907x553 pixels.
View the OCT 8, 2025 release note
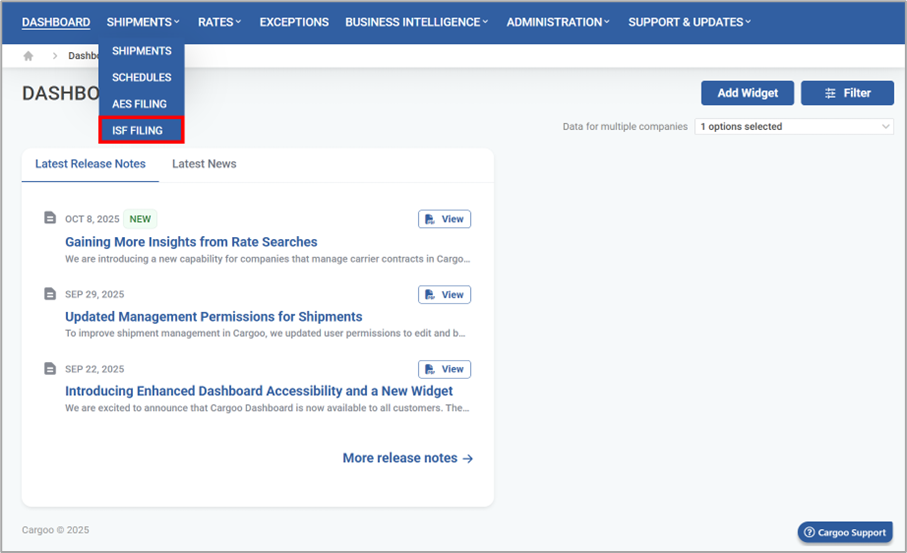click(444, 219)
